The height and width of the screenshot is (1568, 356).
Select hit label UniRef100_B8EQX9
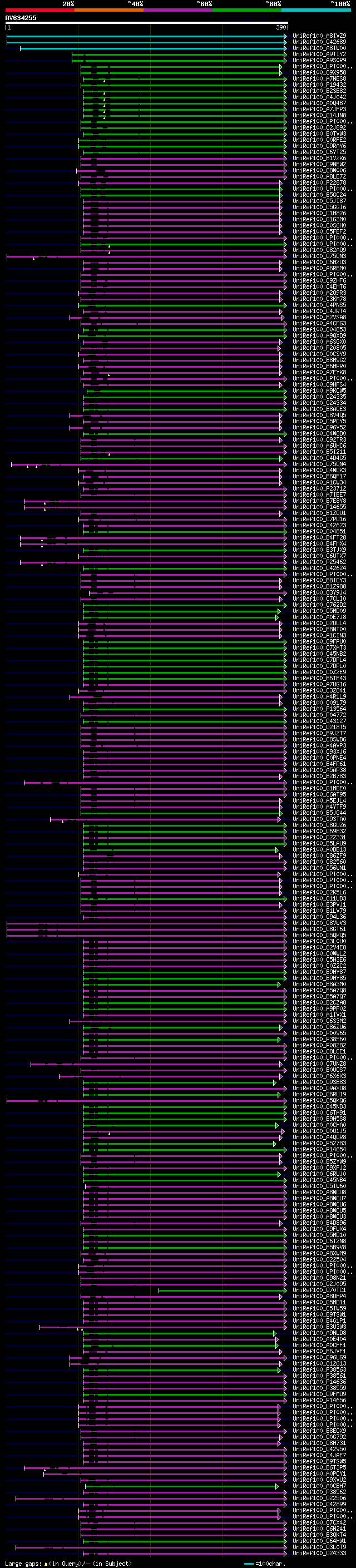319,1431
